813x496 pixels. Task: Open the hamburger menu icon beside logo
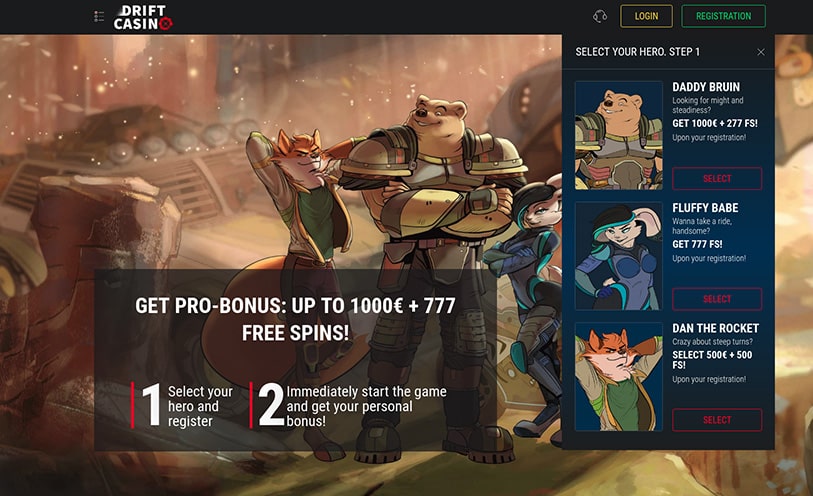click(99, 16)
